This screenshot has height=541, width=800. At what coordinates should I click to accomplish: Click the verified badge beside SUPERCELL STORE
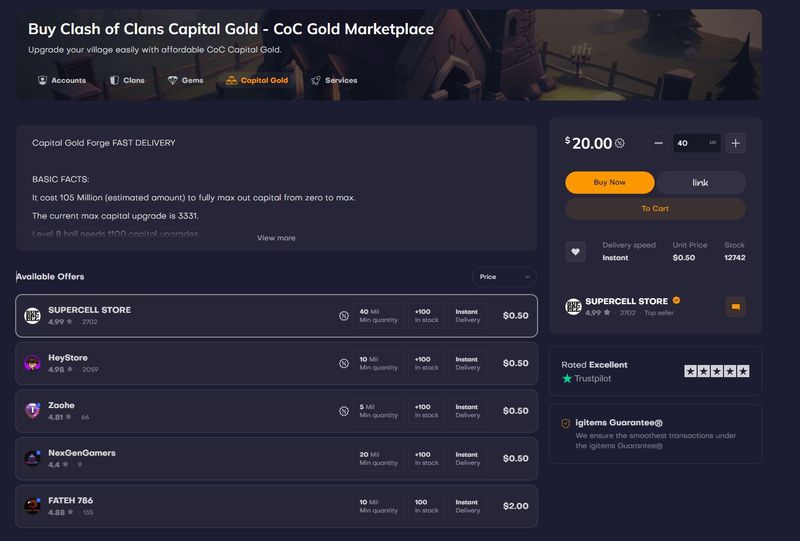point(677,300)
